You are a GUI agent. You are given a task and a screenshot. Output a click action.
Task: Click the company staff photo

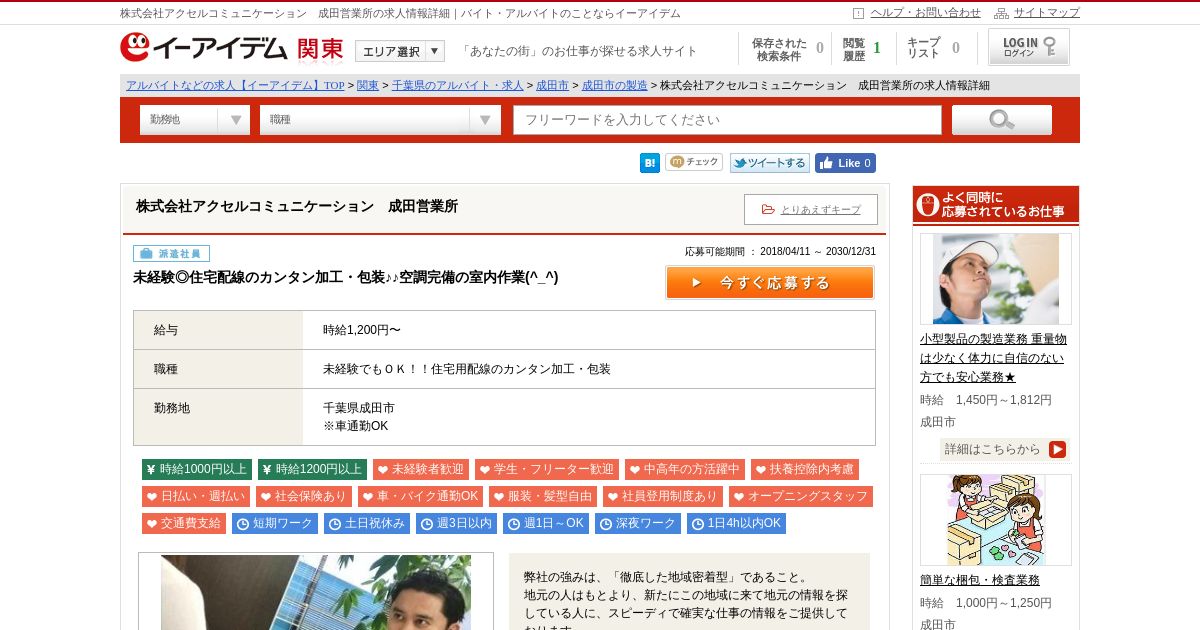point(316,592)
